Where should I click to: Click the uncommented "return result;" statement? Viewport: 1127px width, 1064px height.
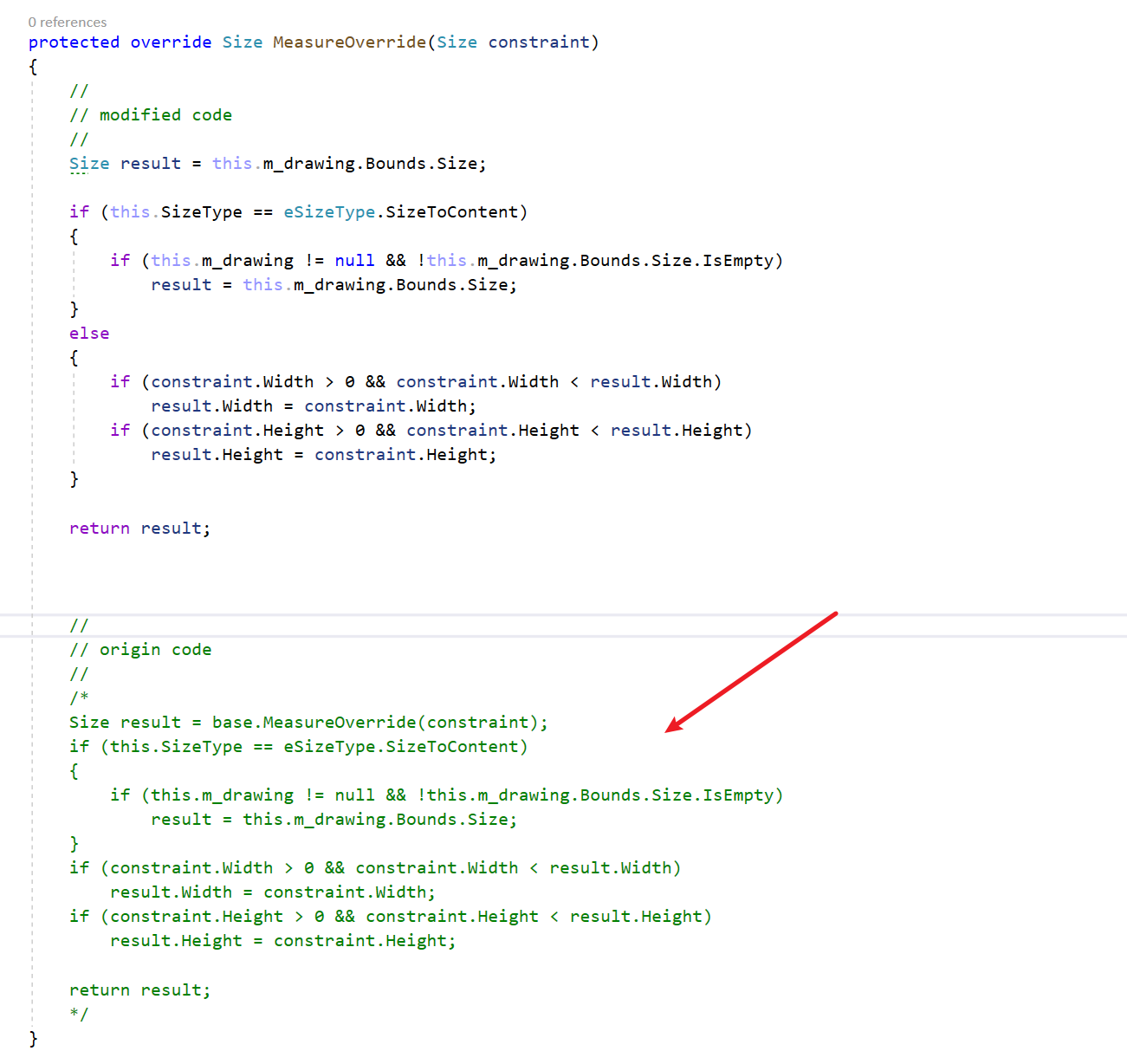[x=139, y=529]
